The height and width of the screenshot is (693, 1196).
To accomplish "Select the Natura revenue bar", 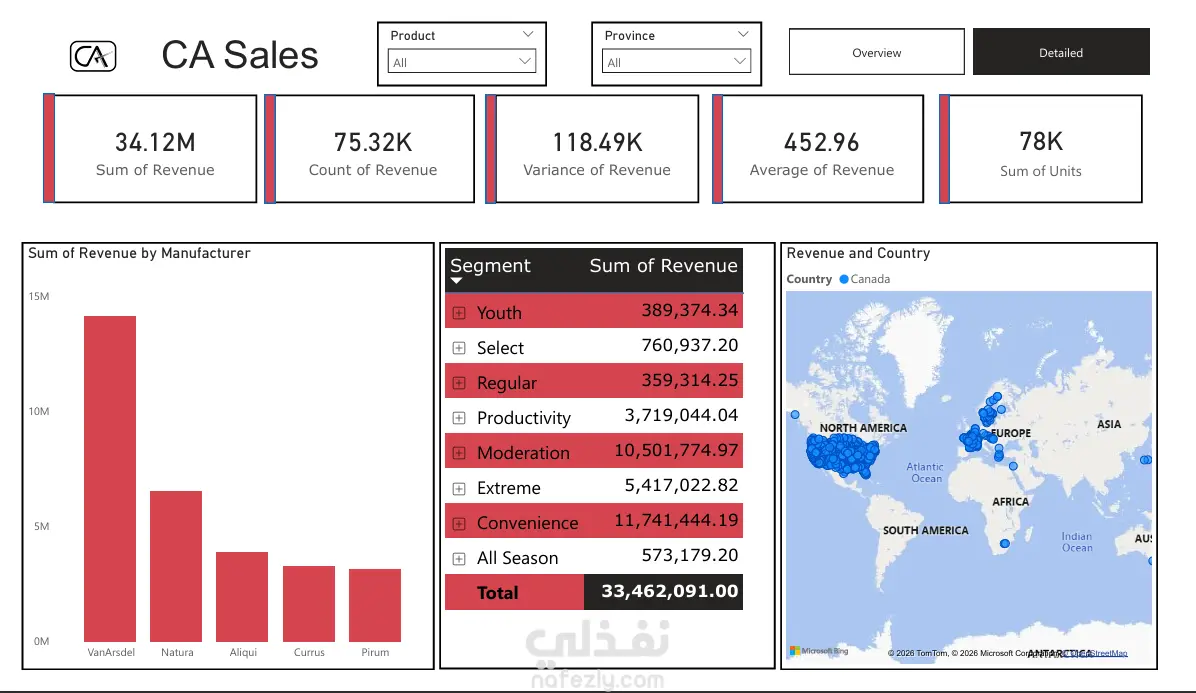I will click(x=176, y=566).
